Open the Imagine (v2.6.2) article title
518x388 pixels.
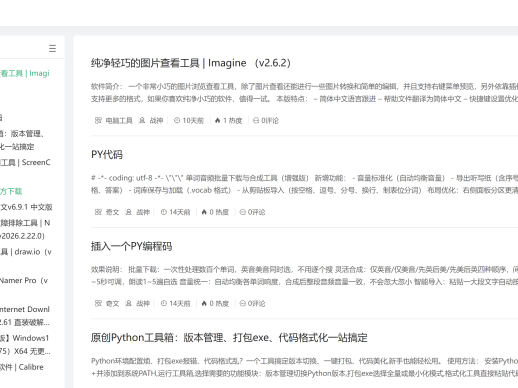click(191, 63)
